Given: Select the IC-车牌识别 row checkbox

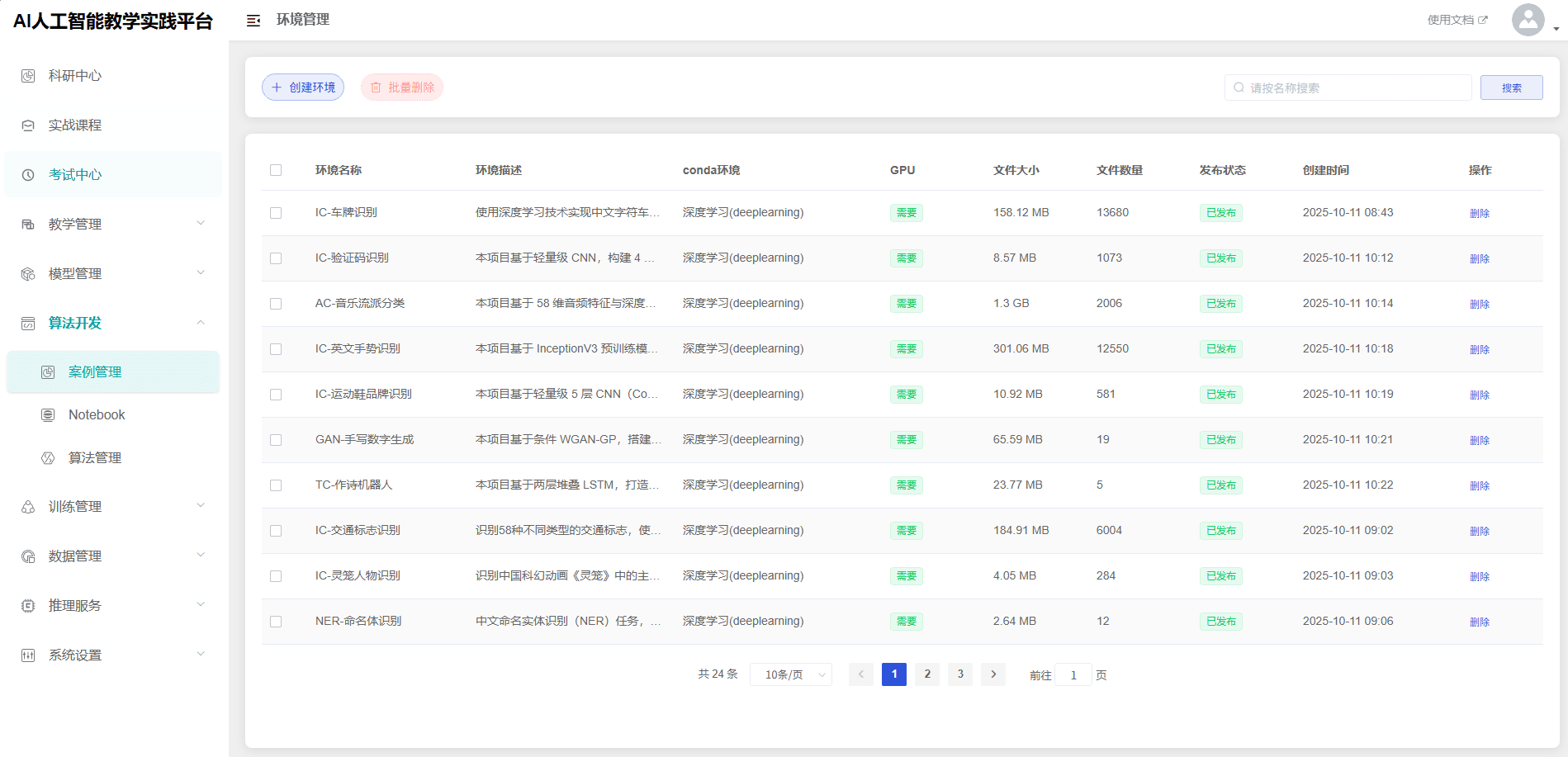Looking at the screenshot, I should click(276, 213).
